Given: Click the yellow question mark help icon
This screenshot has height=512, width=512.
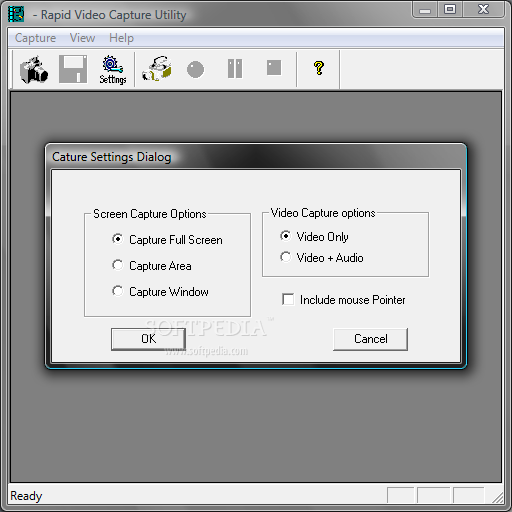Looking at the screenshot, I should click(319, 68).
